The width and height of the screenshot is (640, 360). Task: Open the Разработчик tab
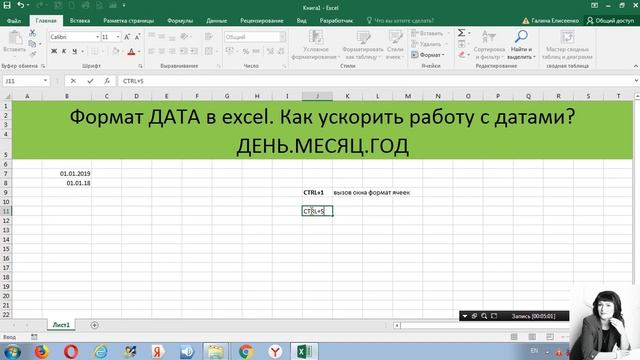[336, 20]
